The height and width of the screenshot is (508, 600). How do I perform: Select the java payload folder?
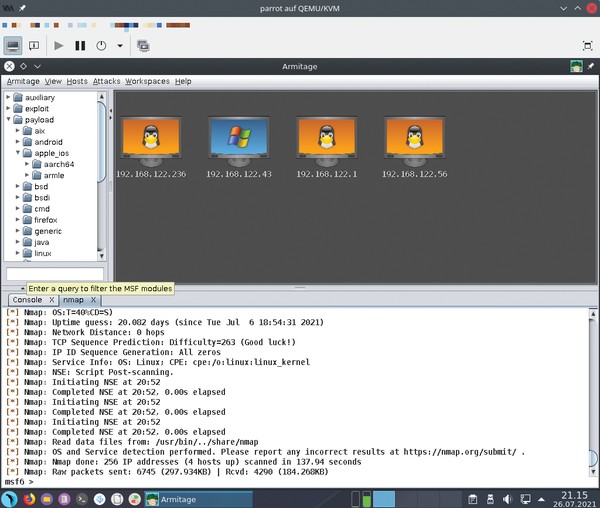[36, 242]
